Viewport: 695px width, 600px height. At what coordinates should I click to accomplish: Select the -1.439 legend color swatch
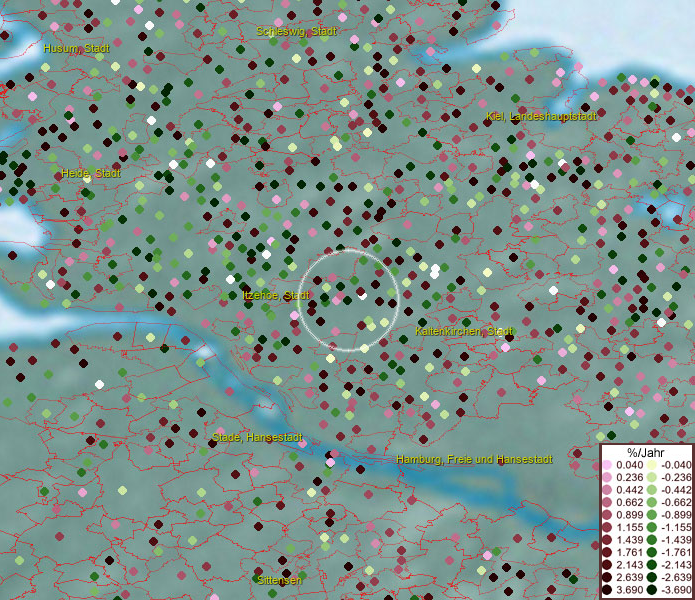pyautogui.click(x=652, y=540)
